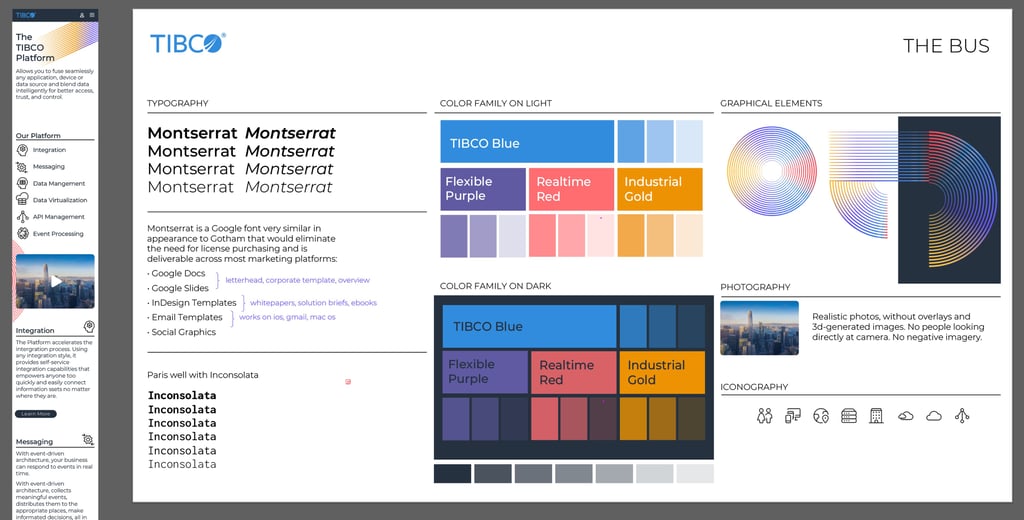Image resolution: width=1024 pixels, height=520 pixels.
Task: Click the icon beside the Integration section heading
Action: point(89,326)
